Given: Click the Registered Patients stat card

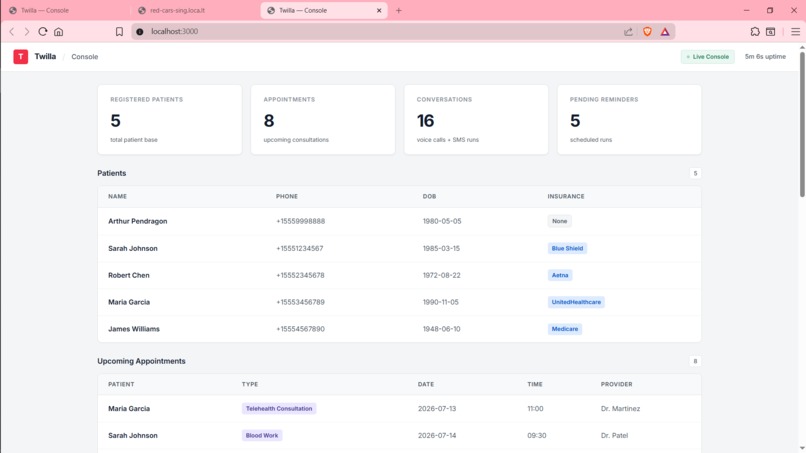Looking at the screenshot, I should [170, 119].
